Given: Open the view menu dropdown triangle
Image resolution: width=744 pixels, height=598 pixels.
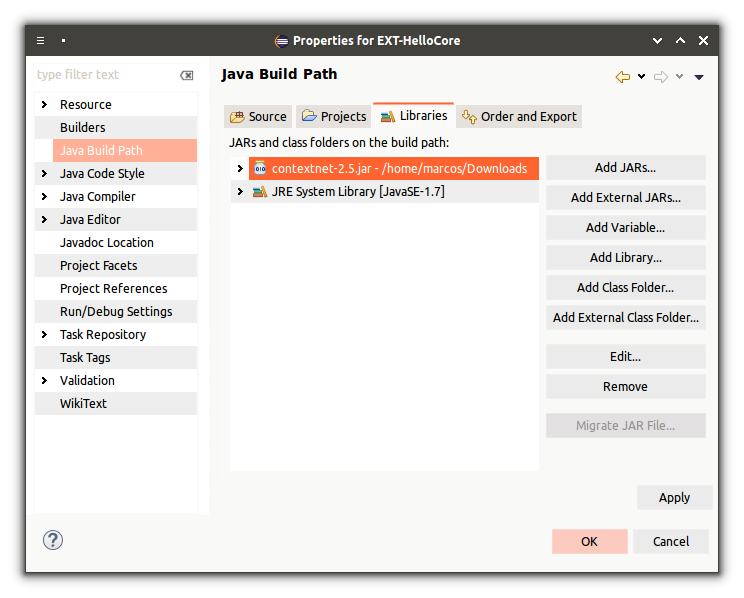Looking at the screenshot, I should point(699,77).
